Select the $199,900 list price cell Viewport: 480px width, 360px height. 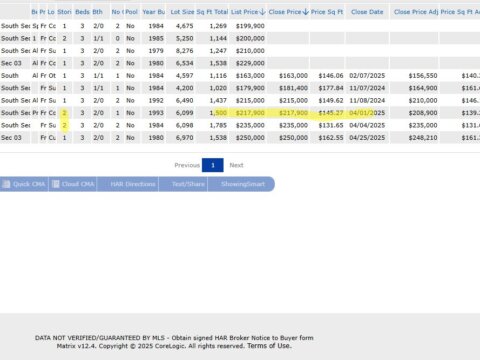(250, 26)
